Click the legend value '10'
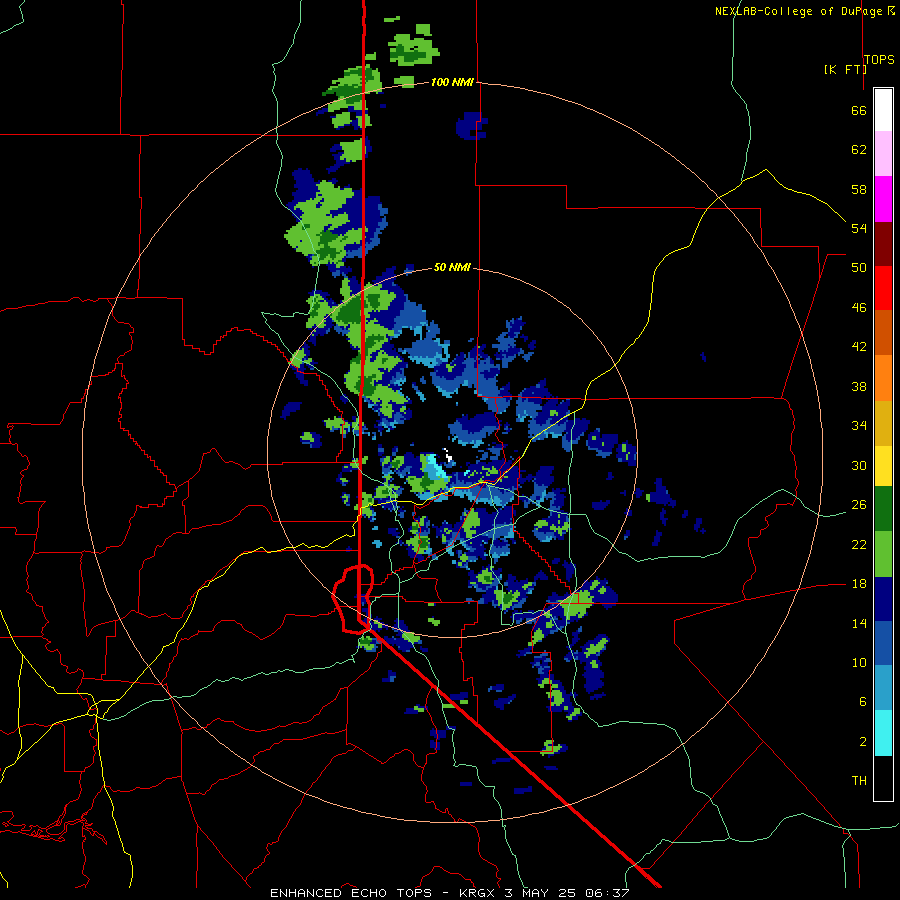 click(x=859, y=662)
